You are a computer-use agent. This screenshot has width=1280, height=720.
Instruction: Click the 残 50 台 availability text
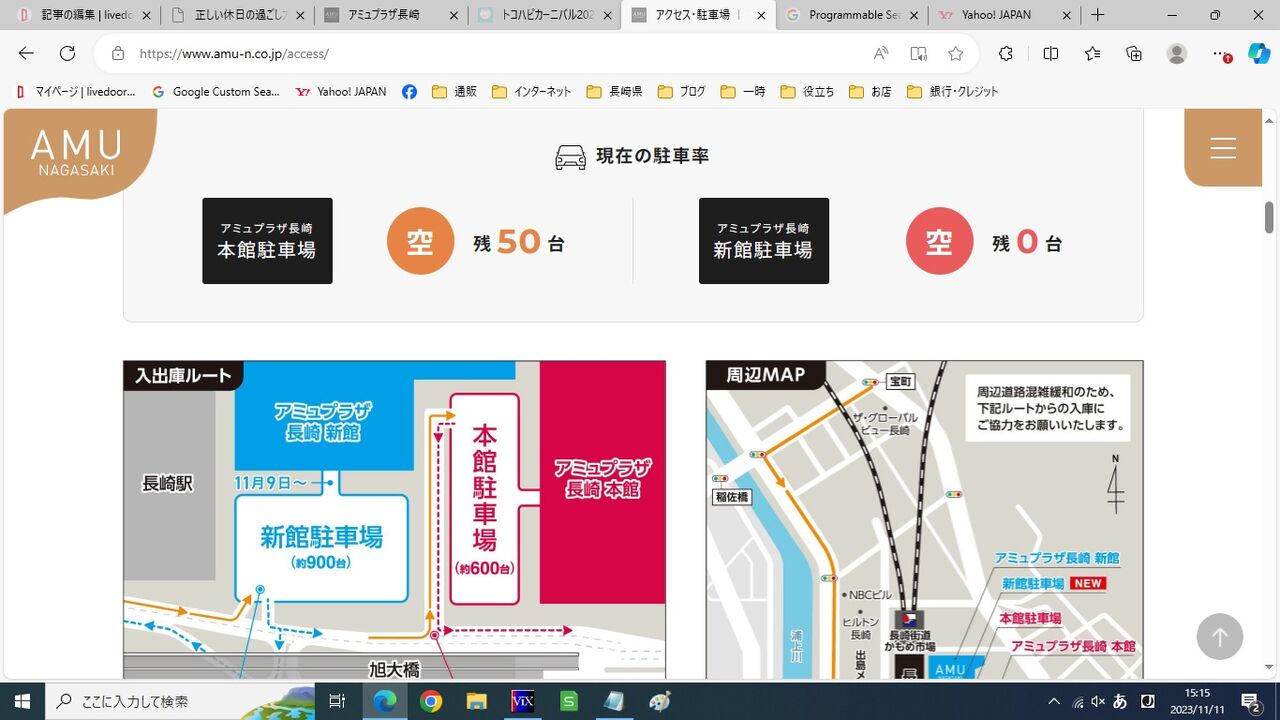tap(519, 242)
